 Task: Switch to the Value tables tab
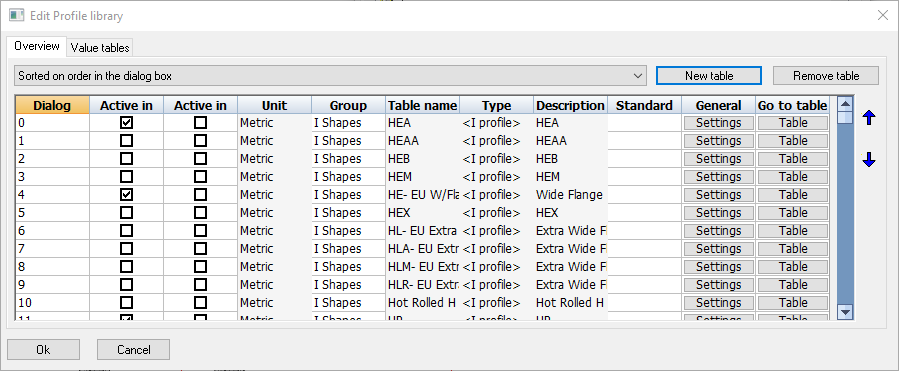tap(100, 48)
